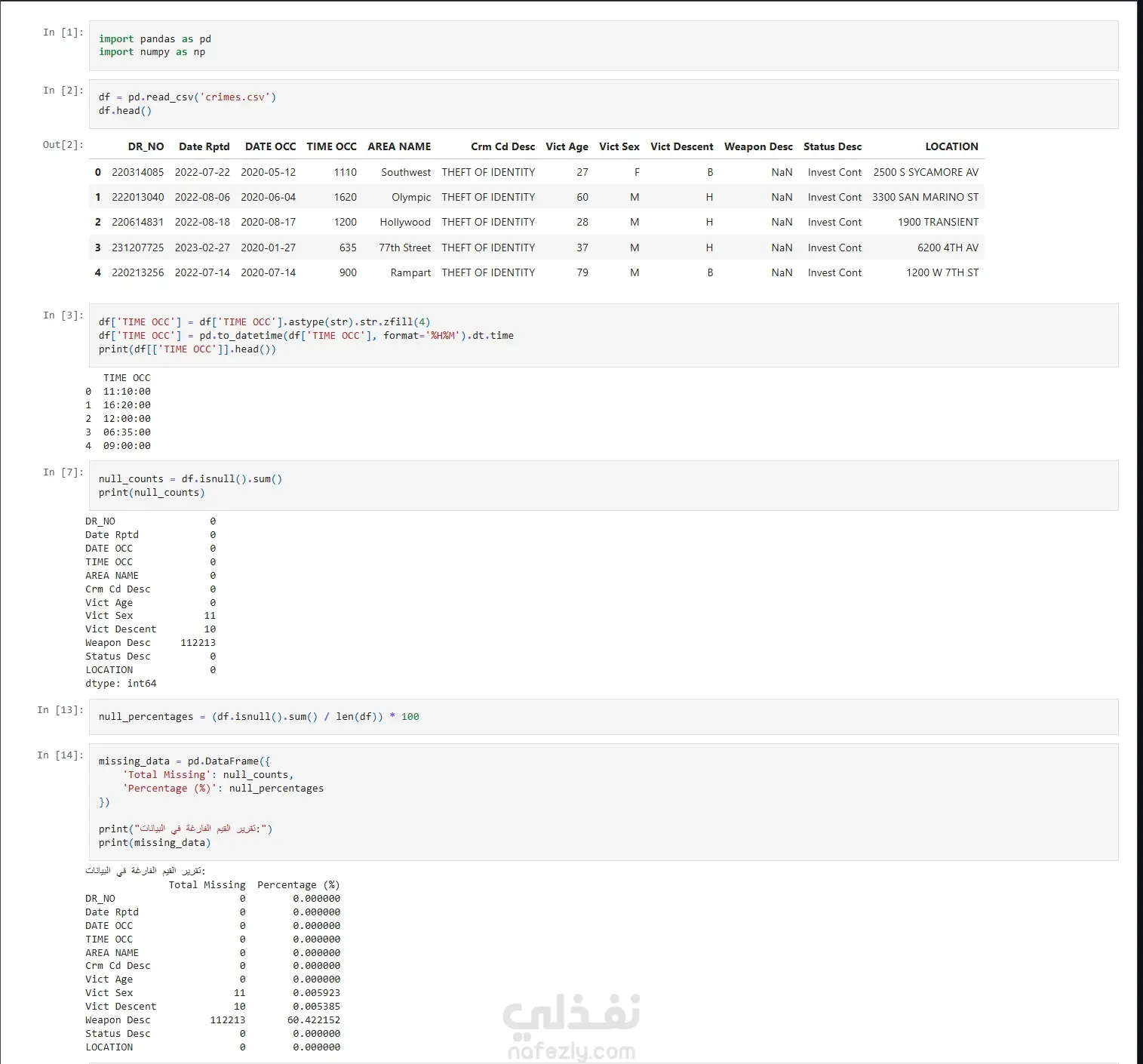Viewport: 1143px width, 1064px height.
Task: Click the Vict Age column header
Action: [567, 146]
